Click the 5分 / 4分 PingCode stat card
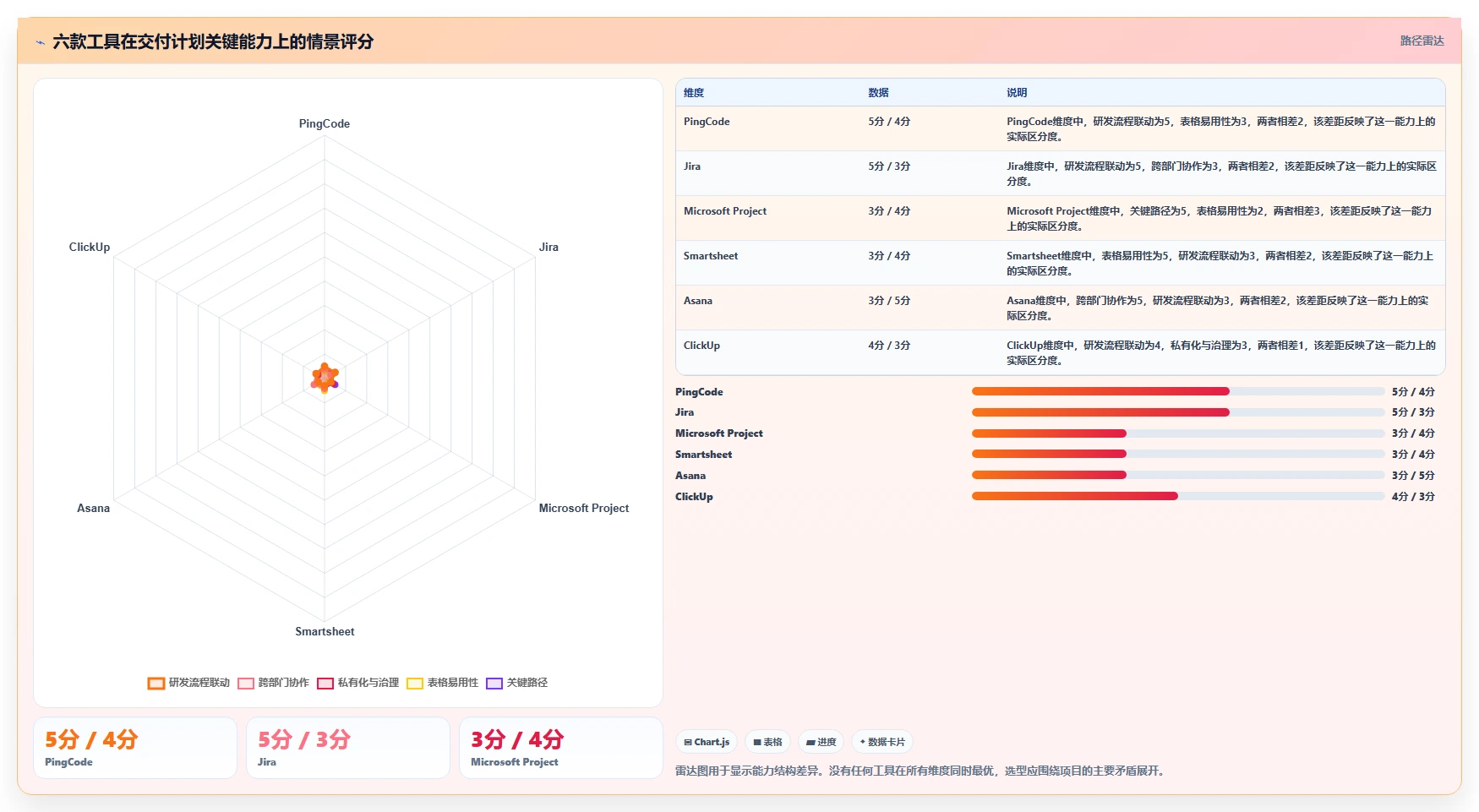 (x=135, y=748)
